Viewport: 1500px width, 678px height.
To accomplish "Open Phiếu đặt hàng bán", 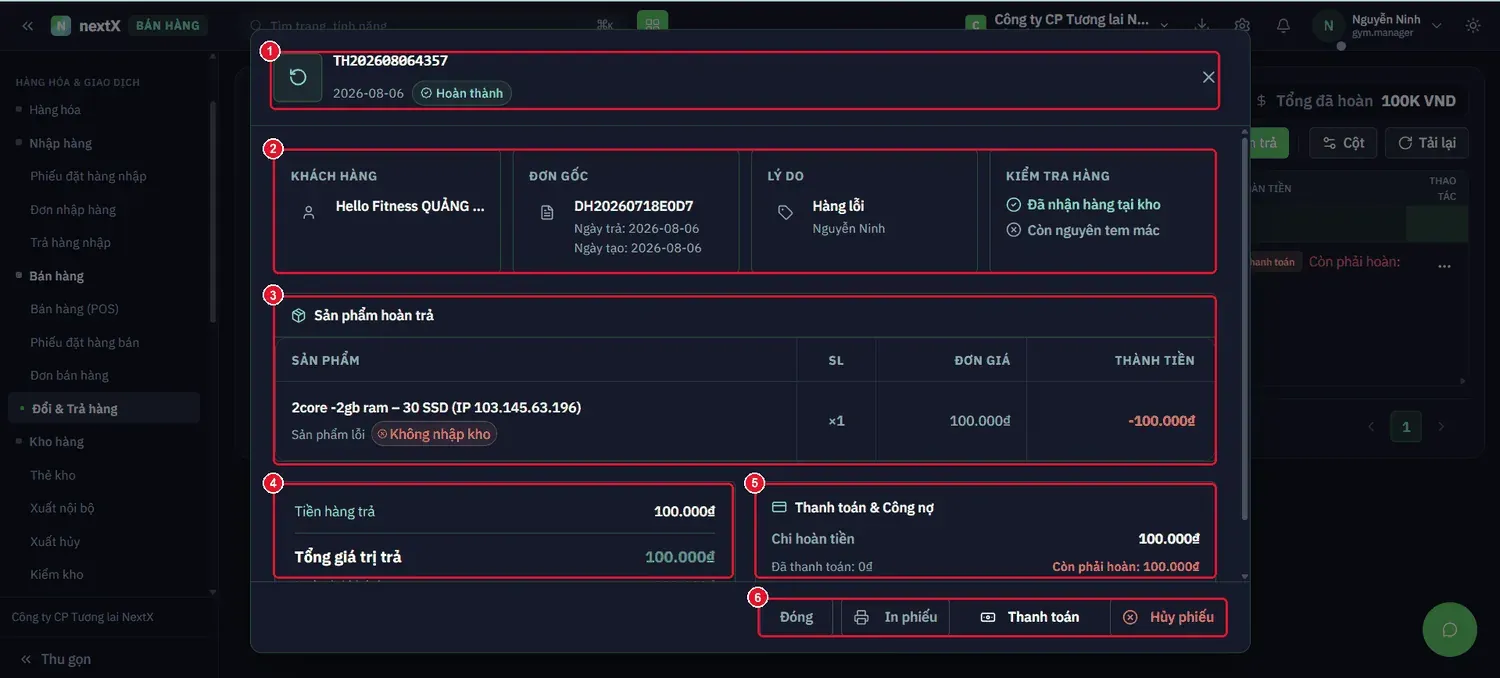I will [85, 342].
